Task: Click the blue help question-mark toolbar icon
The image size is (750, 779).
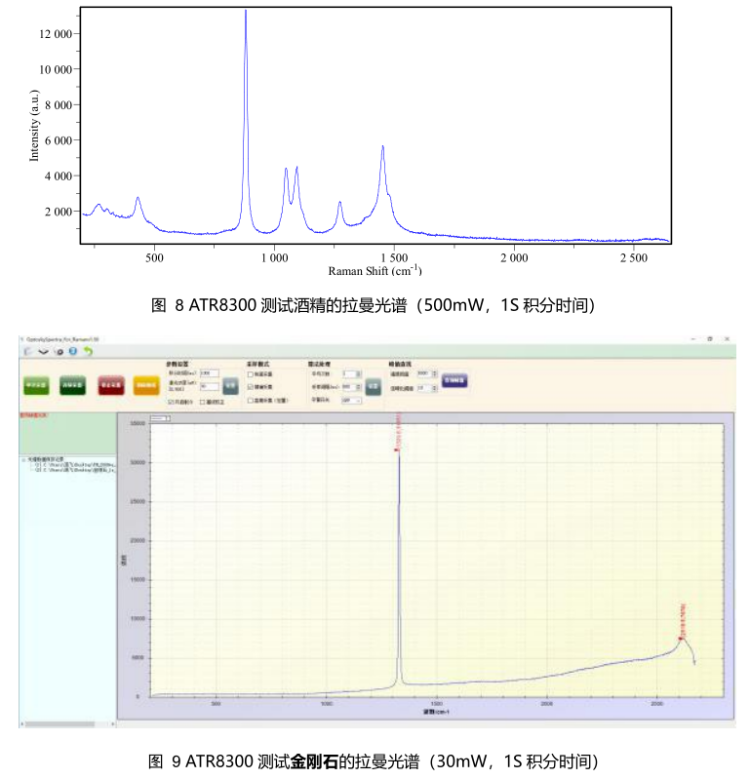Action: pyautogui.click(x=73, y=352)
